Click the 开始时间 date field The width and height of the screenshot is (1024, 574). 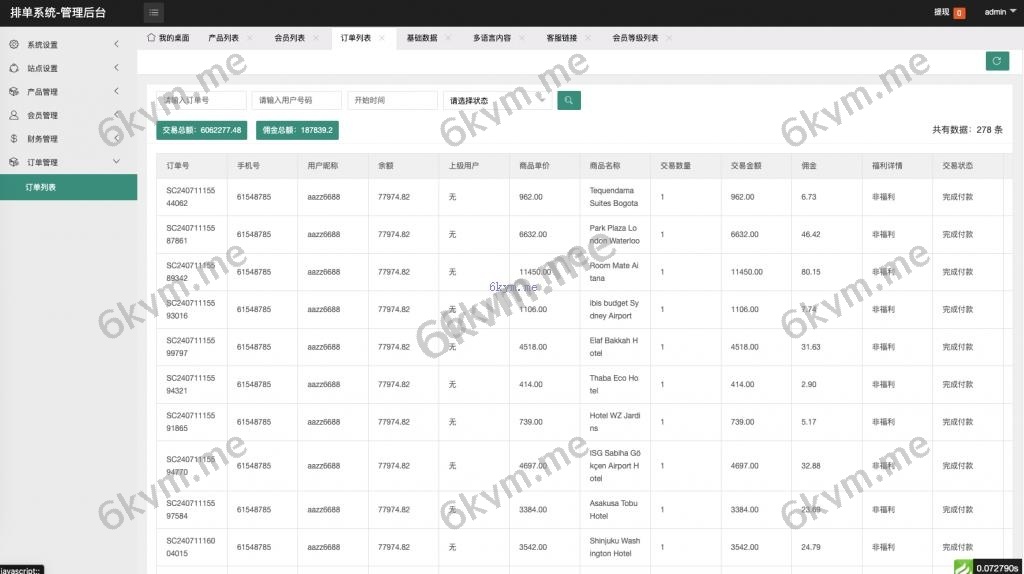(x=392, y=100)
